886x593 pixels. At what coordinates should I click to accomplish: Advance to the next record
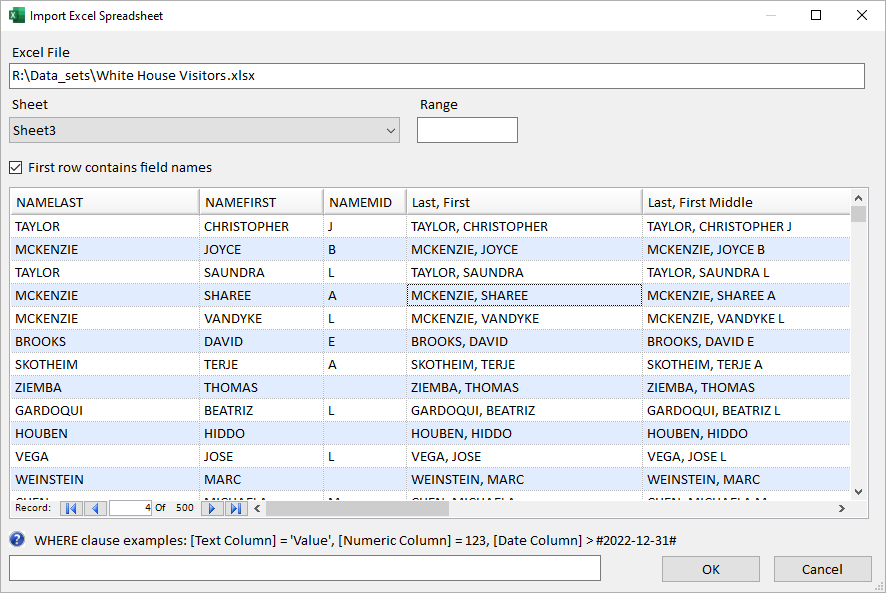click(x=210, y=508)
